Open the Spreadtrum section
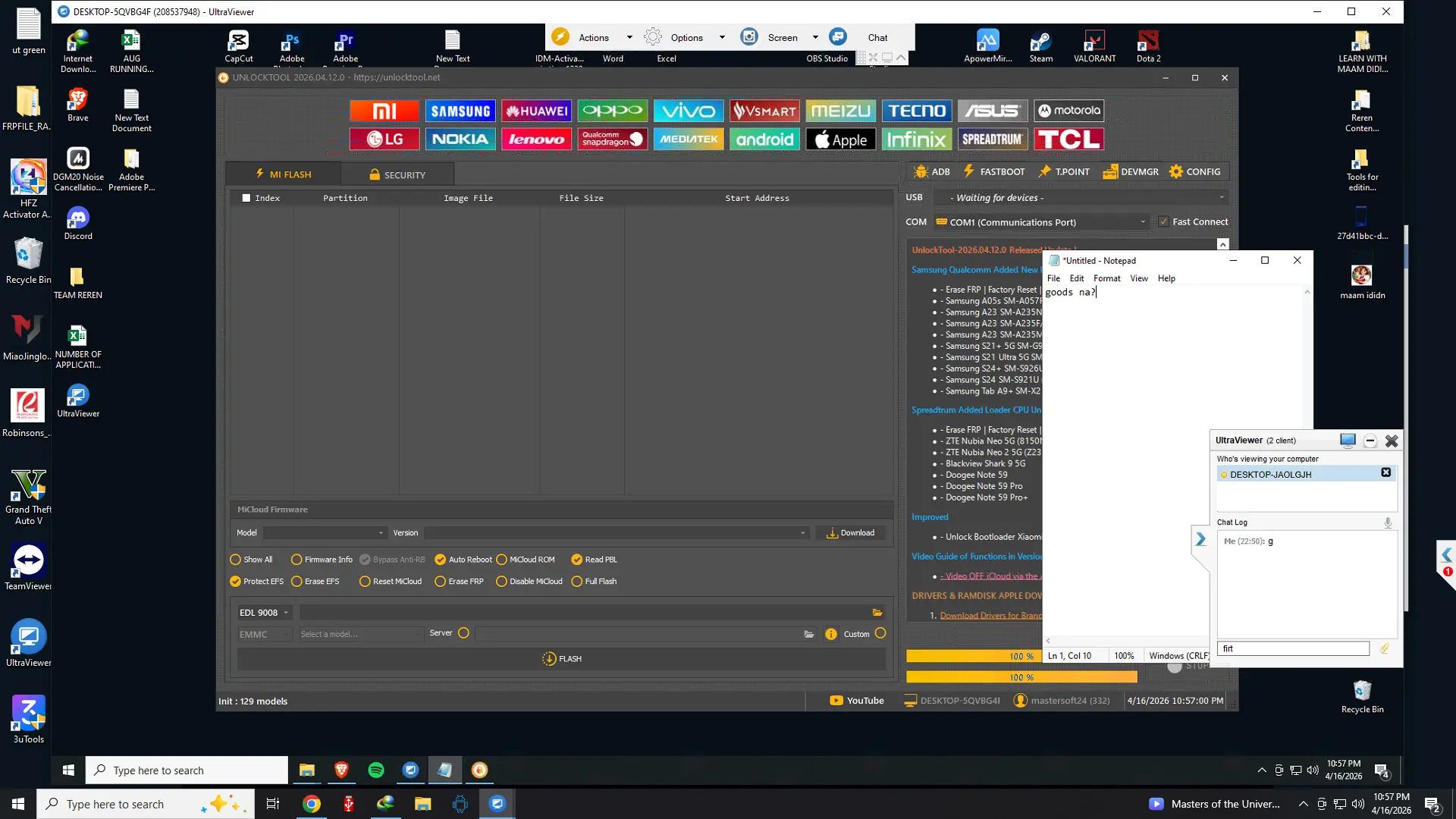 (992, 140)
